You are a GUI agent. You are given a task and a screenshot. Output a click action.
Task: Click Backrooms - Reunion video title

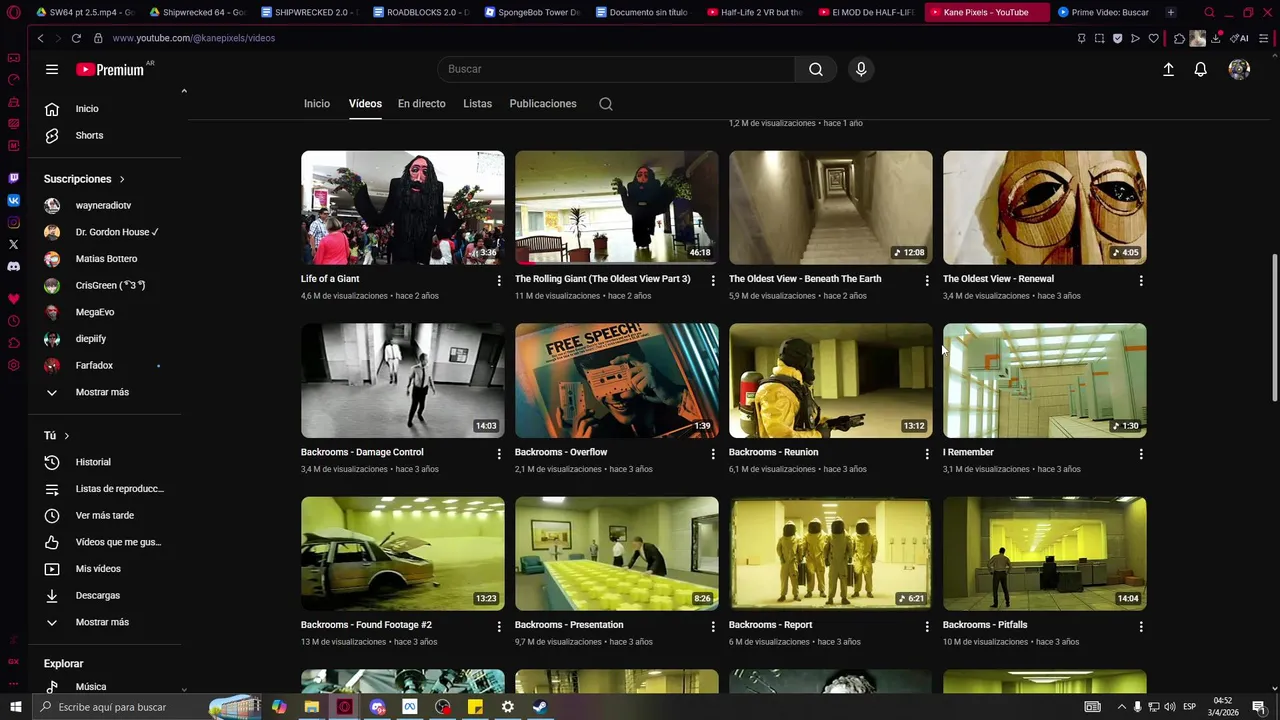coord(773,452)
